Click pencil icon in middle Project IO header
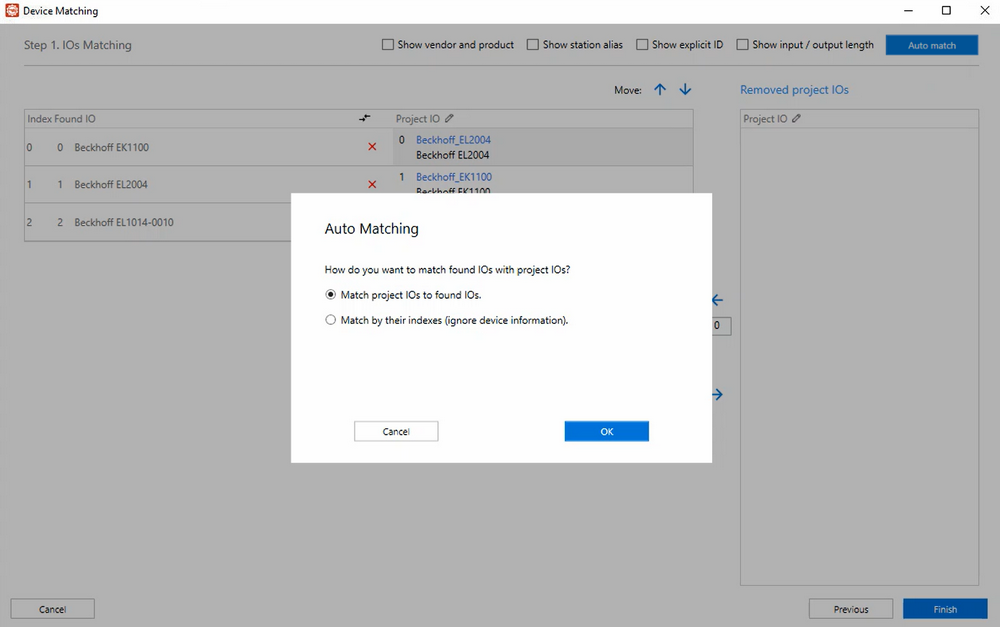Image resolution: width=1000 pixels, height=627 pixels. click(450, 119)
